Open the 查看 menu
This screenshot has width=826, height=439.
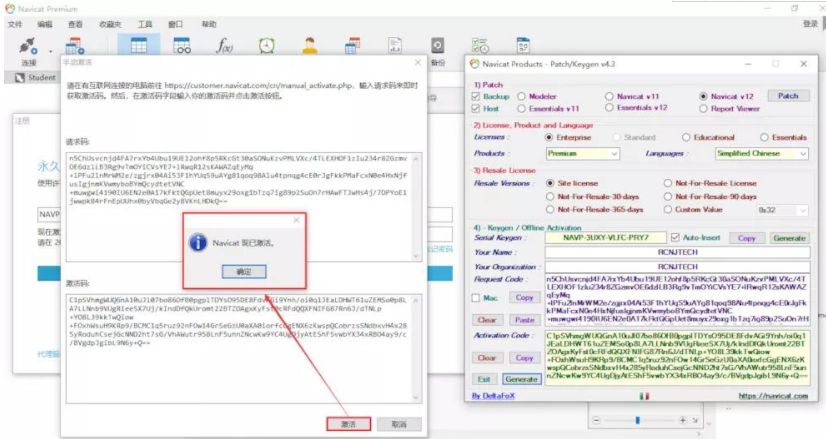click(x=75, y=24)
